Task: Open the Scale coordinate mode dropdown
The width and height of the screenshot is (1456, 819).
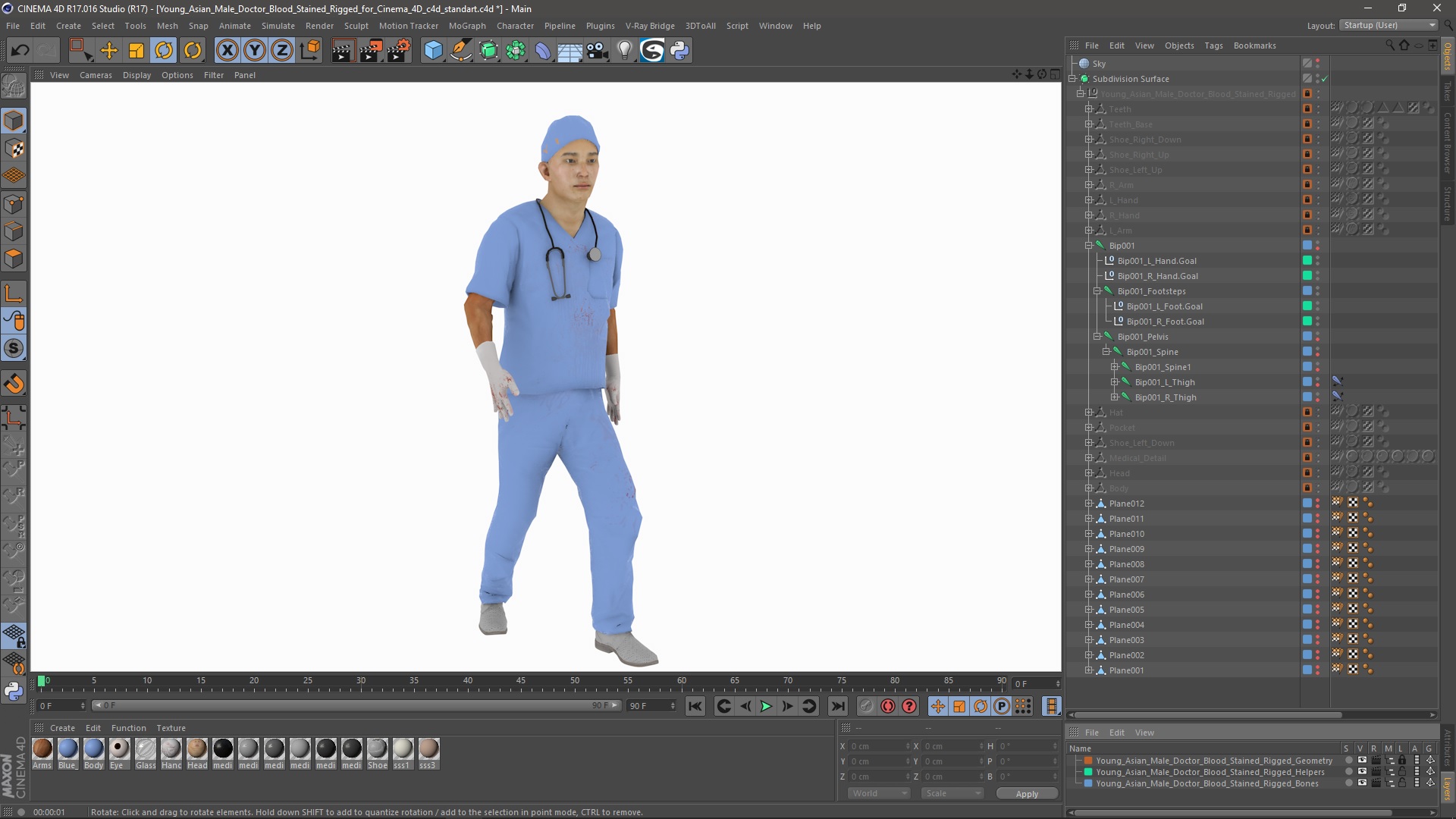Action: point(952,793)
